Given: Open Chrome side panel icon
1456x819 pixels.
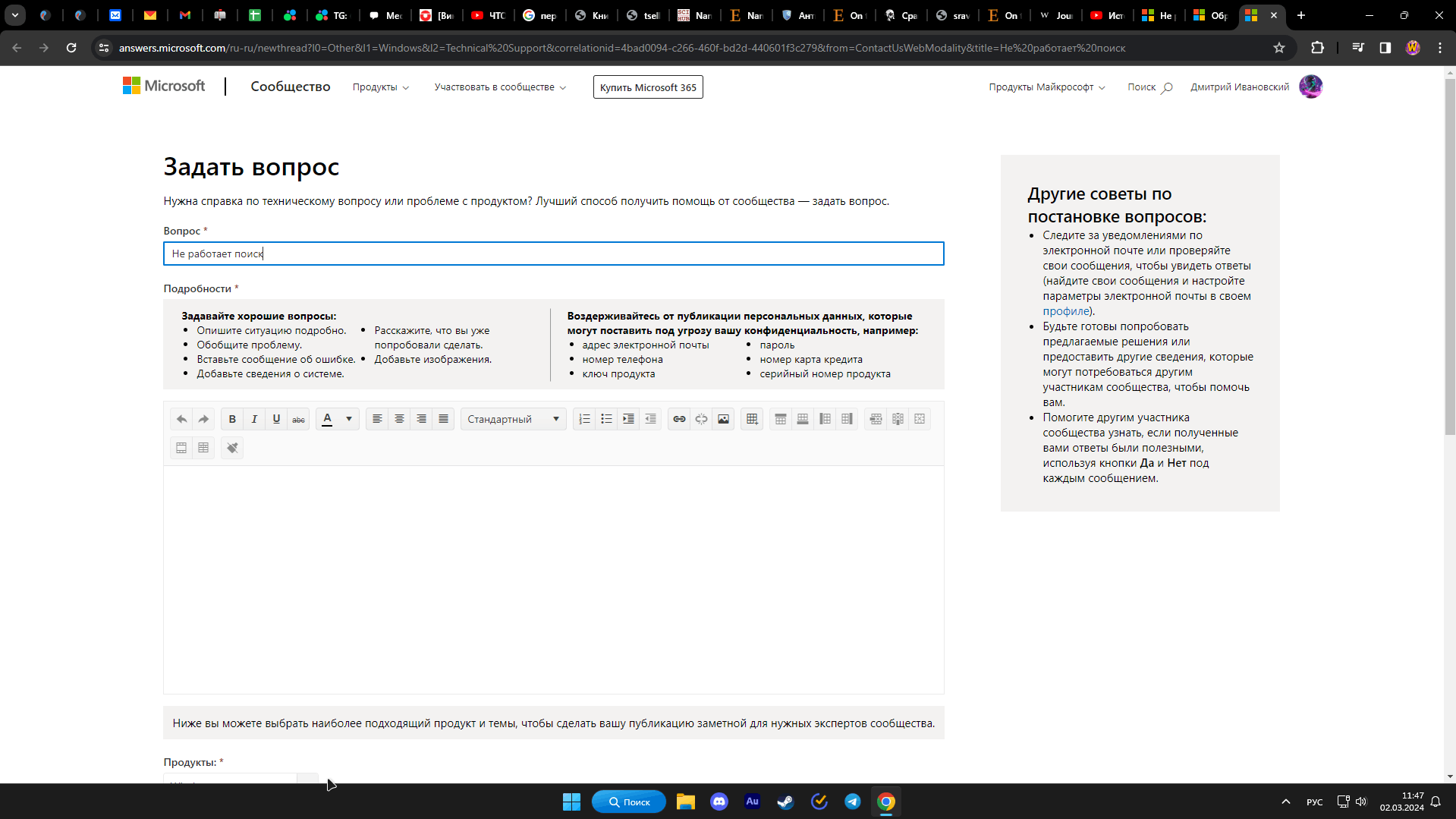Looking at the screenshot, I should (1385, 48).
